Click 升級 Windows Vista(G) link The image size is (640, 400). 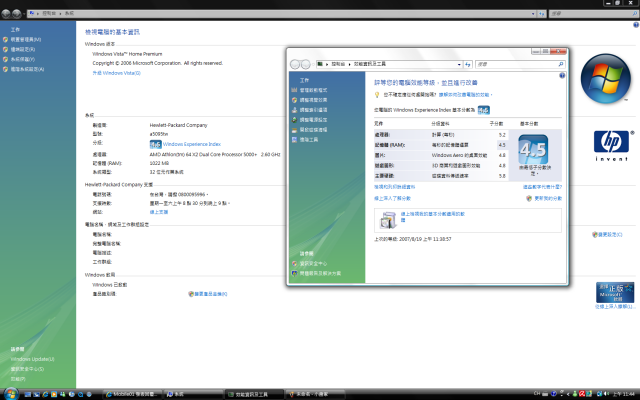(x=116, y=73)
